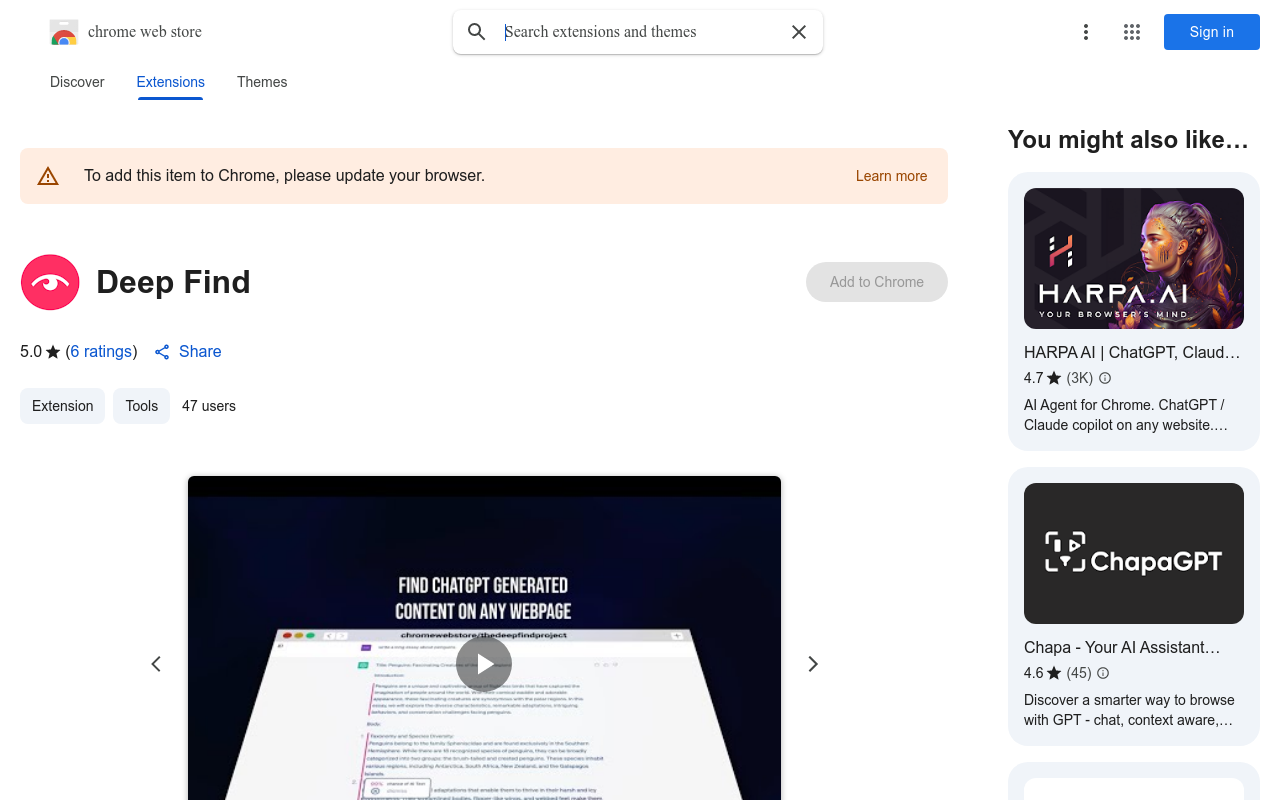Screen dimensions: 1280x800
Task: Click the Deep Find title text
Action: 173,282
